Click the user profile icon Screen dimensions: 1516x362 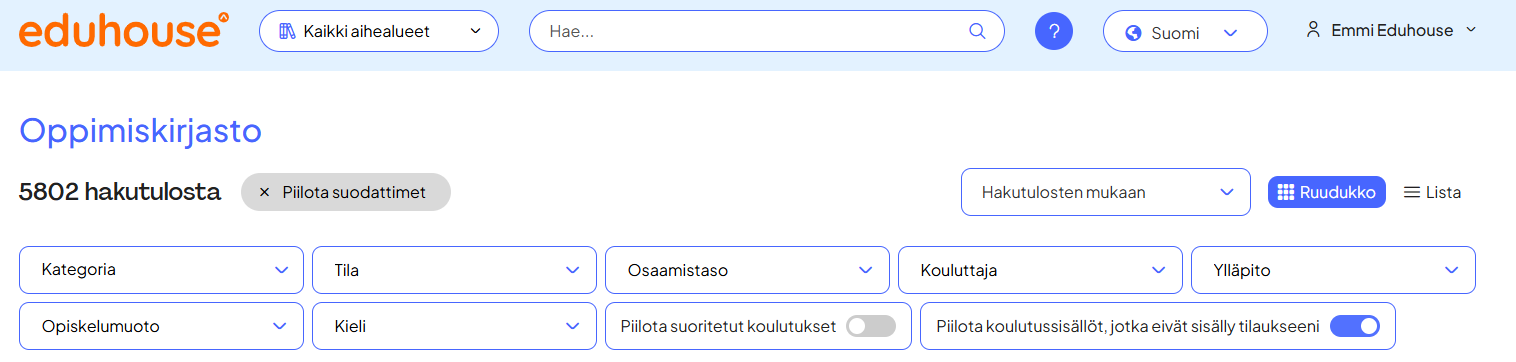pyautogui.click(x=1313, y=30)
